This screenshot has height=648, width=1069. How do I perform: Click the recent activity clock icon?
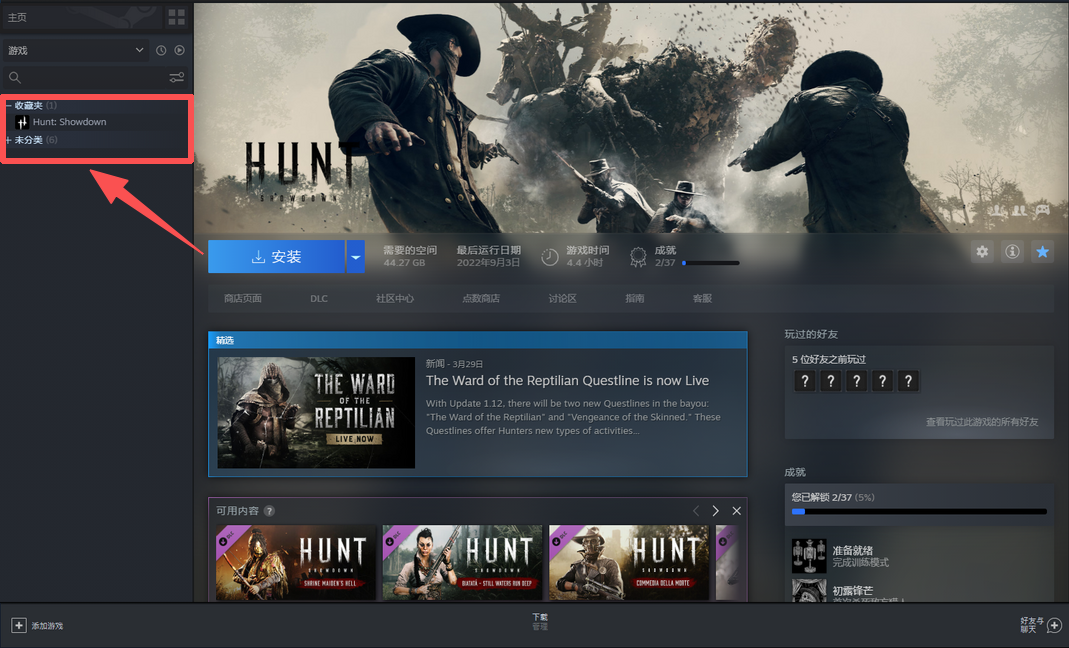pos(161,50)
